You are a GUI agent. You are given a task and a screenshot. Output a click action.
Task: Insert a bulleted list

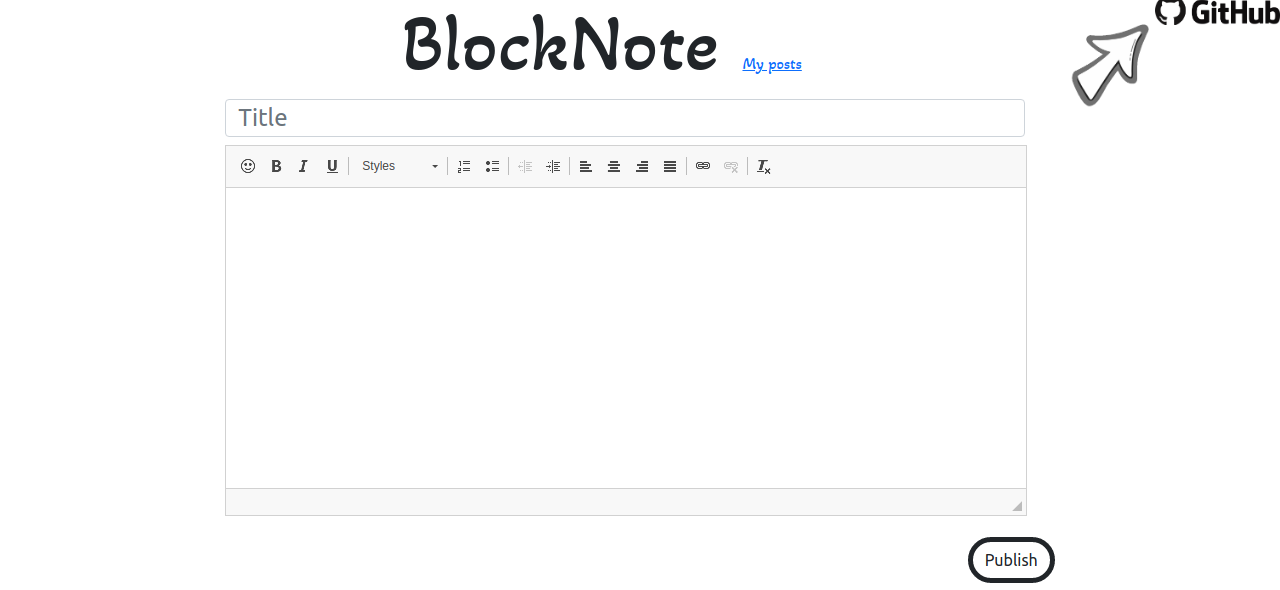pos(492,166)
